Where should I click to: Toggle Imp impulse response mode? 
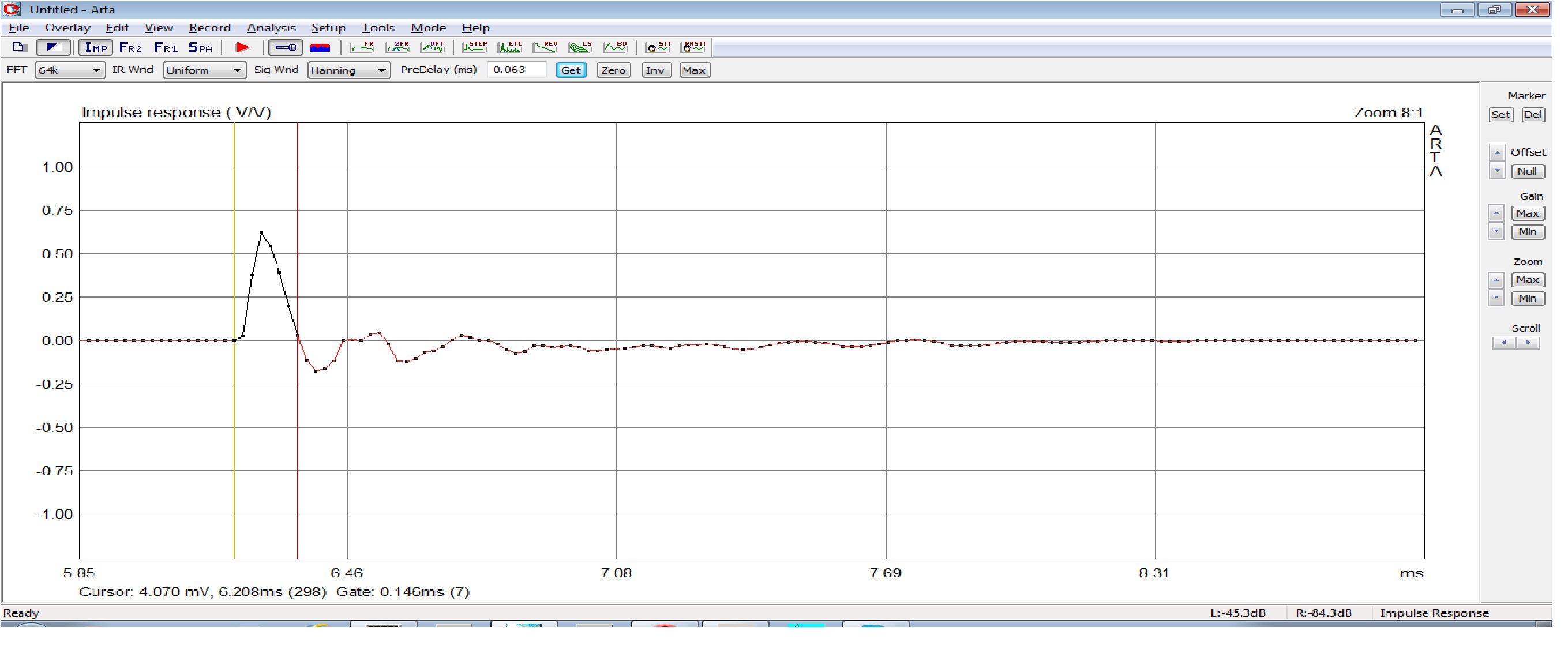(96, 47)
